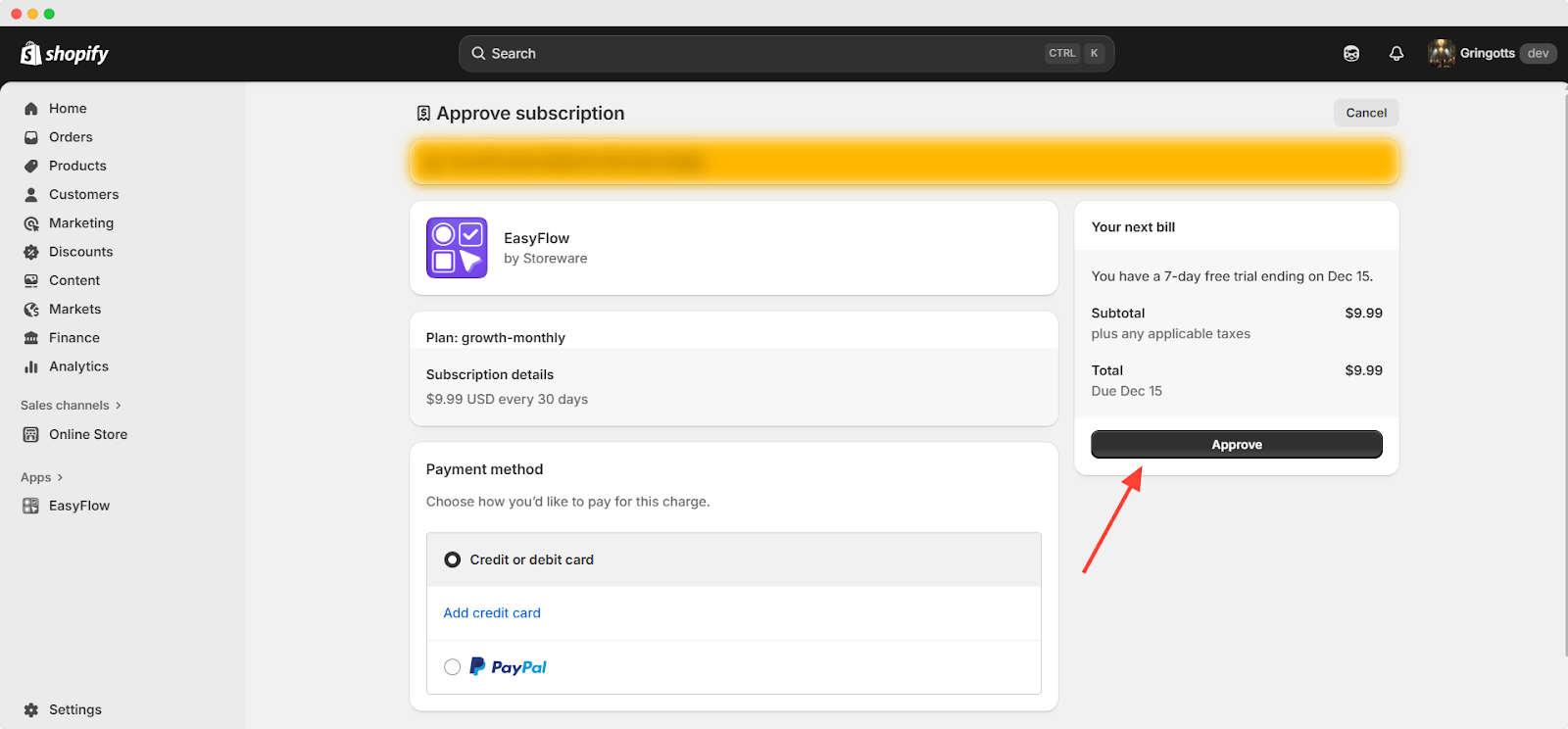Click the EasyFlow app logo thumbnail
This screenshot has height=729, width=1568.
[457, 248]
